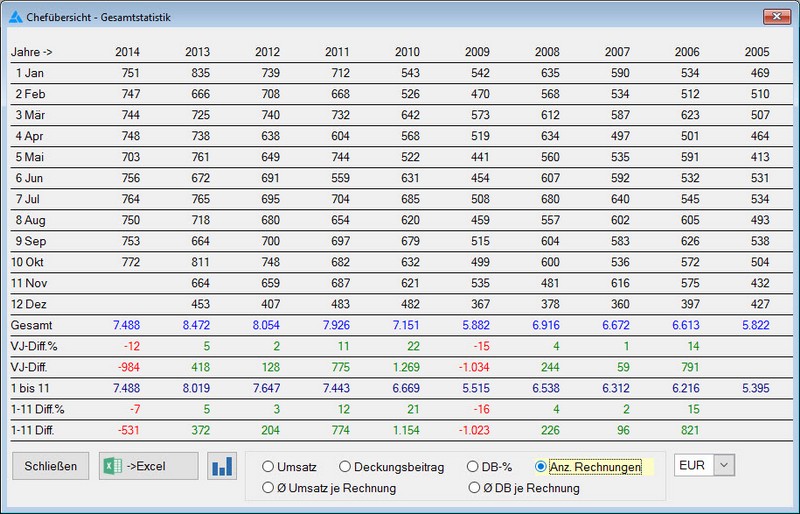The width and height of the screenshot is (800, 514).
Task: Click the application logo in title bar
Action: [15, 16]
